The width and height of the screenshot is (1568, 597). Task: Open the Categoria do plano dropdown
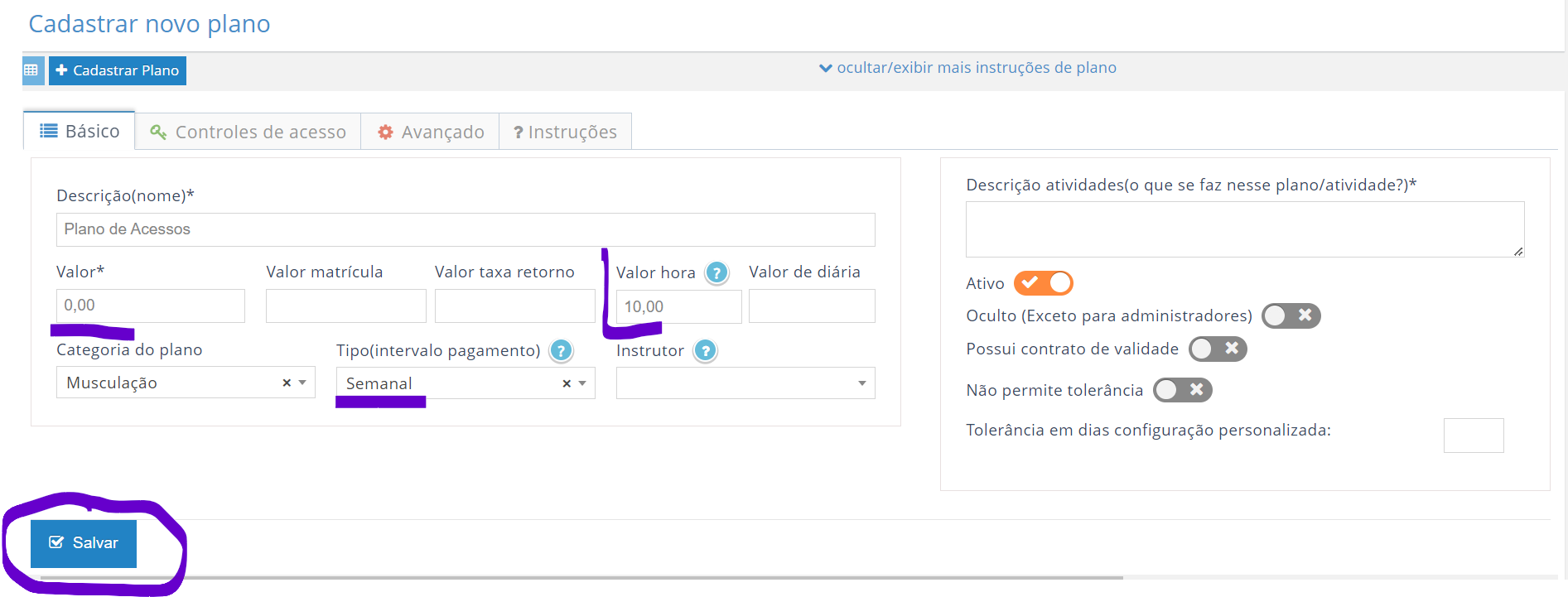tap(174, 383)
